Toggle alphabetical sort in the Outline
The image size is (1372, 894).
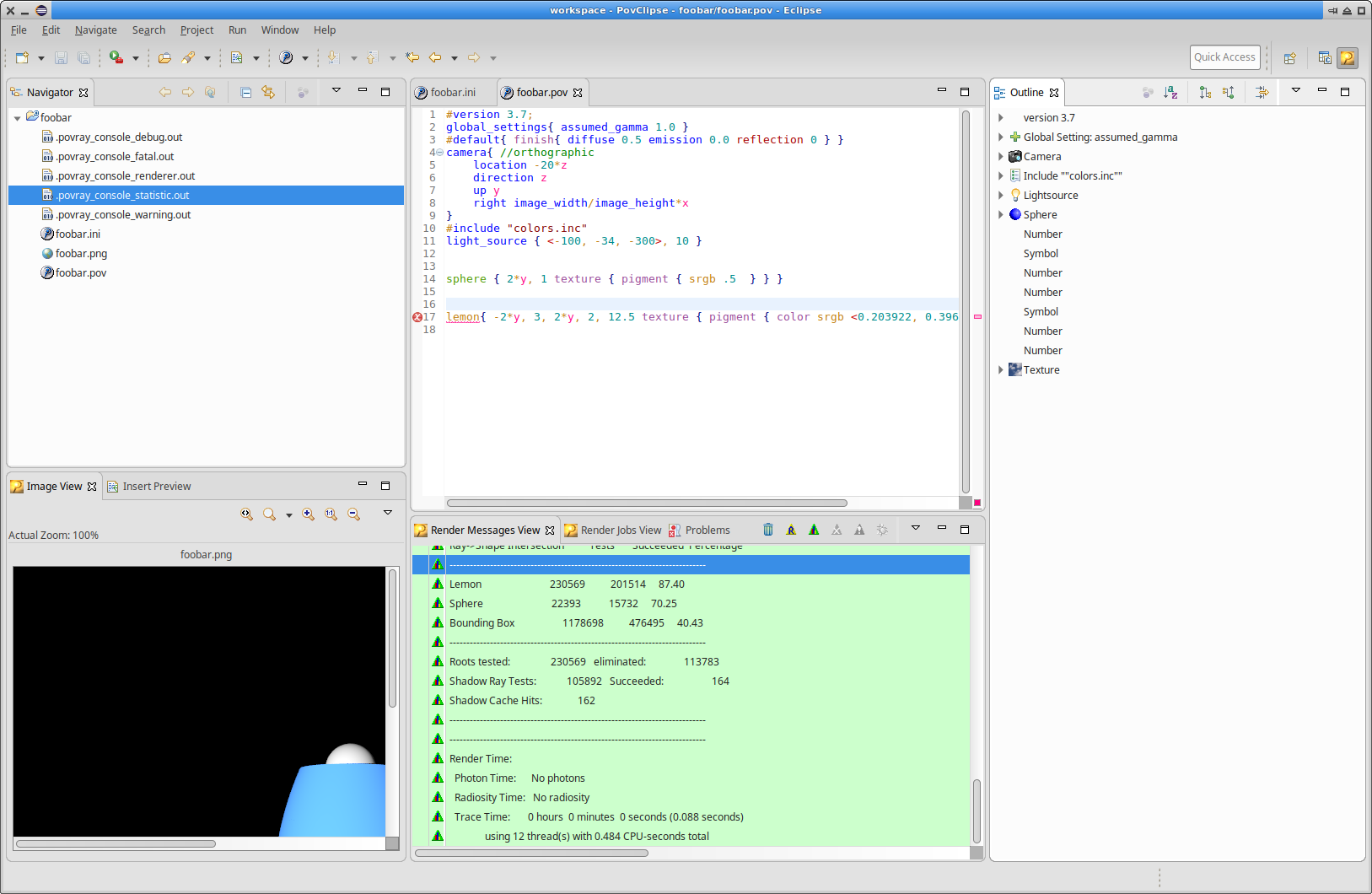[x=1170, y=92]
